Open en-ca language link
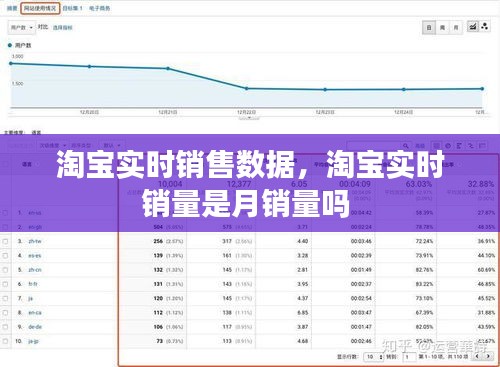The image size is (500, 367). pos(35,313)
